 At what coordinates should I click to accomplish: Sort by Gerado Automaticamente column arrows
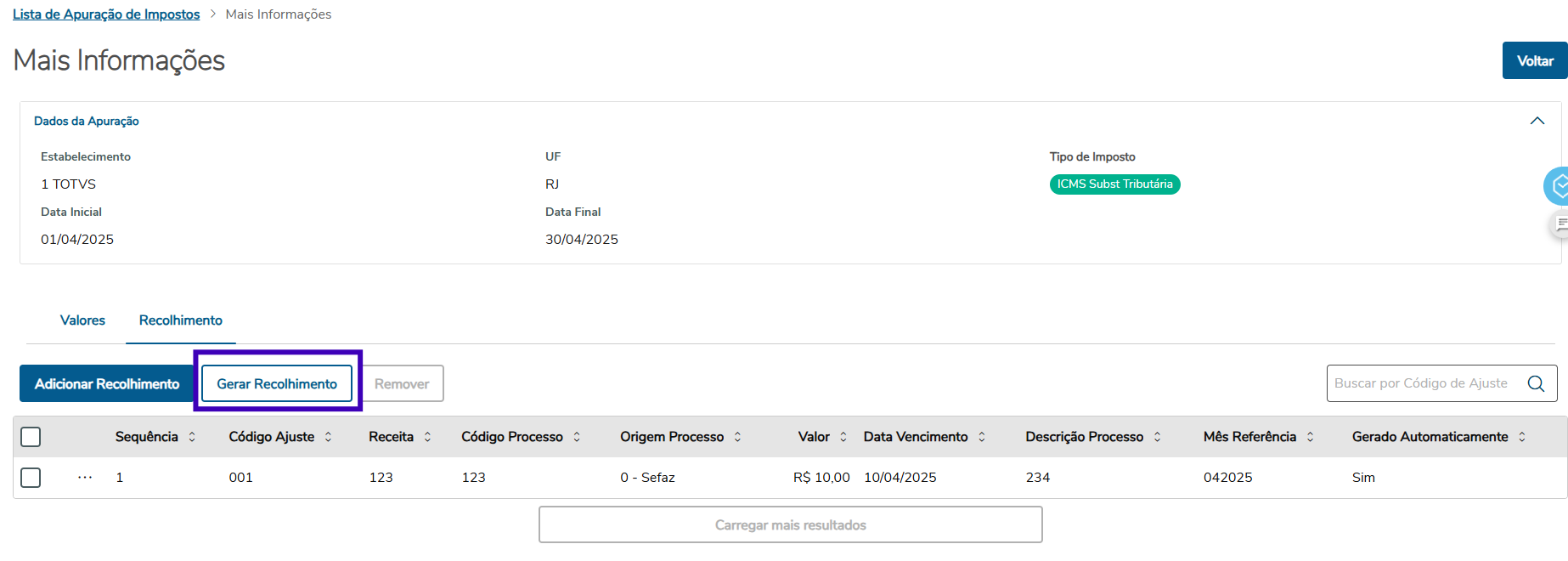(x=1522, y=437)
